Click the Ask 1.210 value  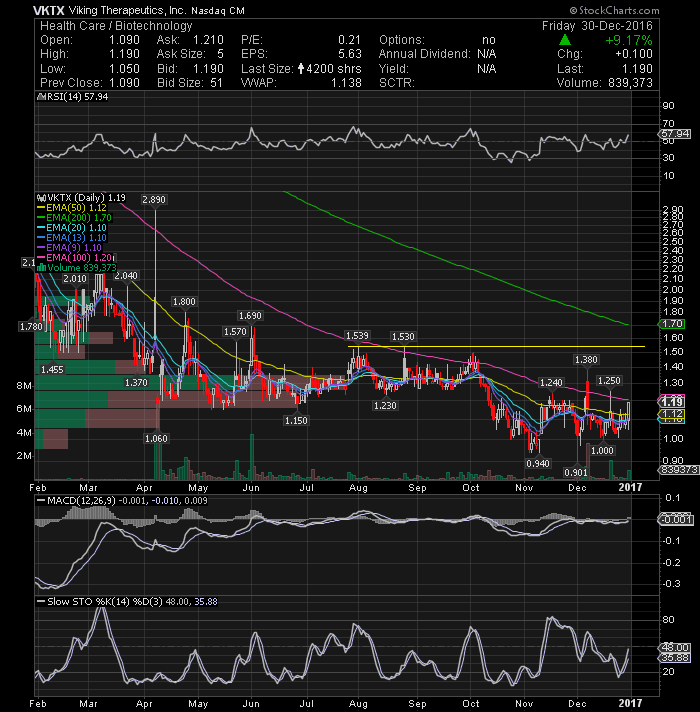coord(208,40)
